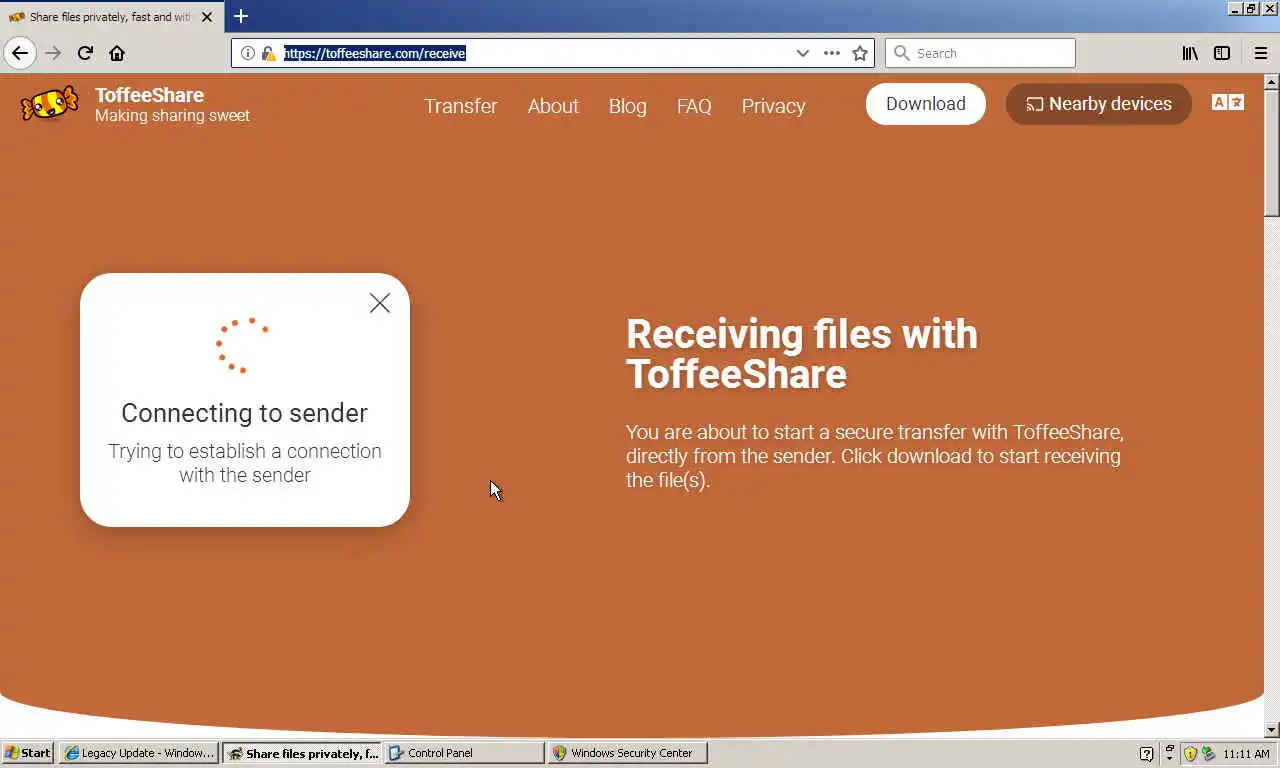Screen dimensions: 1280x768
Task: Reload the page with the refresh icon
Action: (x=85, y=53)
